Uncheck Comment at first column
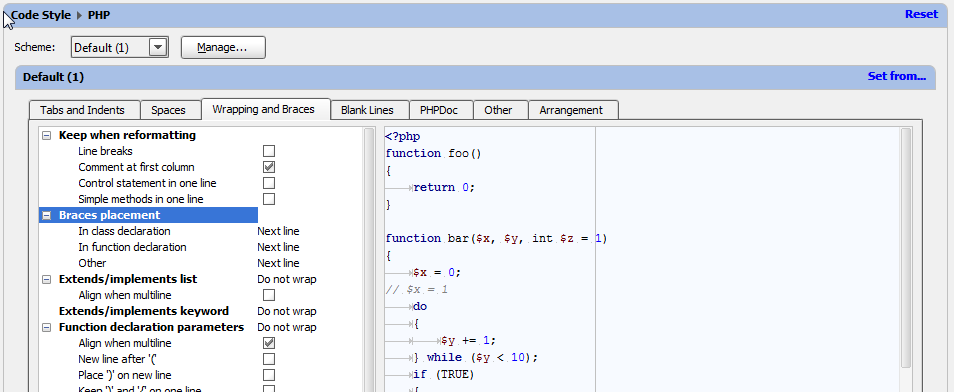954x392 pixels. point(268,167)
